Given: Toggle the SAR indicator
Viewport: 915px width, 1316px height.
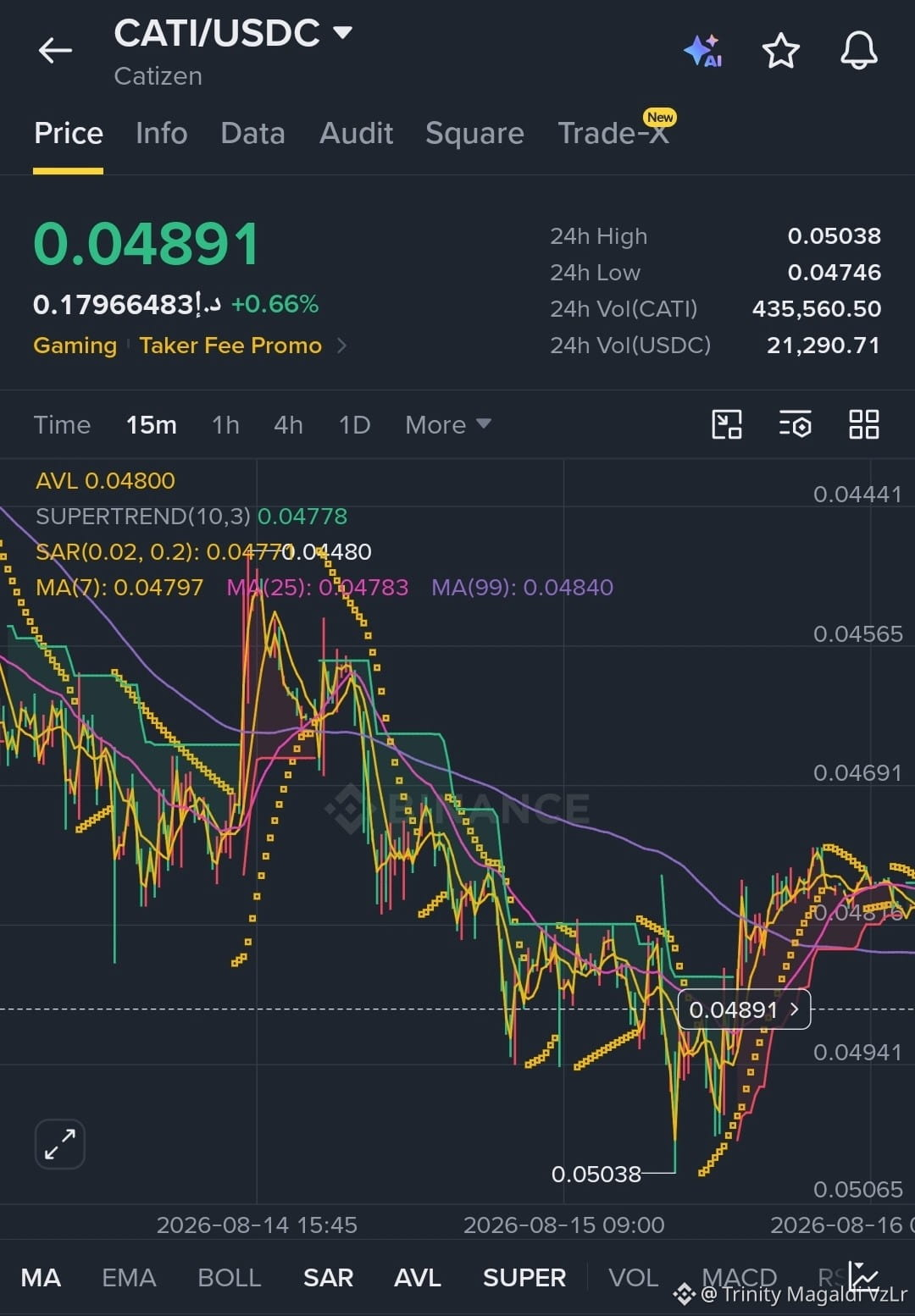Looking at the screenshot, I should (x=328, y=1277).
